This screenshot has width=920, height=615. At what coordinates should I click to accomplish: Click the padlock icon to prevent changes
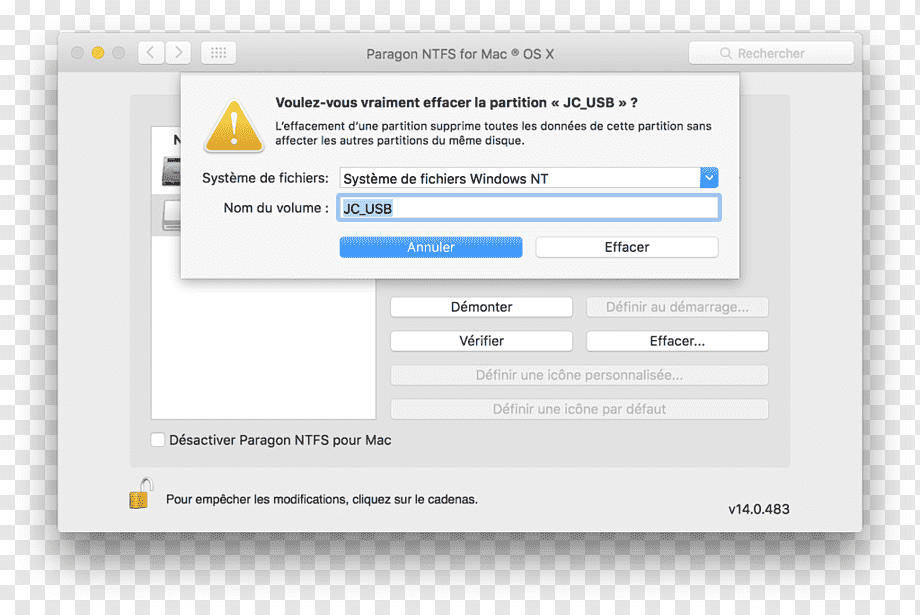tap(140, 493)
